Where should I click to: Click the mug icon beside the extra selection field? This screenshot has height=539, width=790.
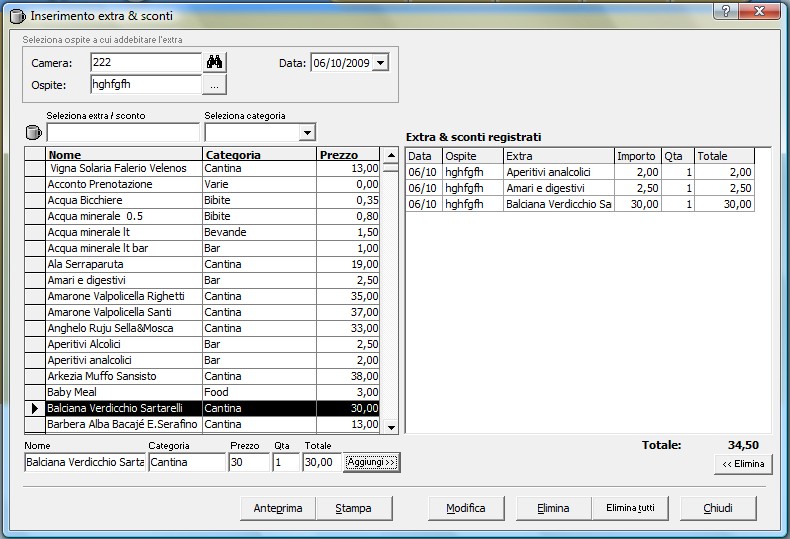(x=33, y=132)
